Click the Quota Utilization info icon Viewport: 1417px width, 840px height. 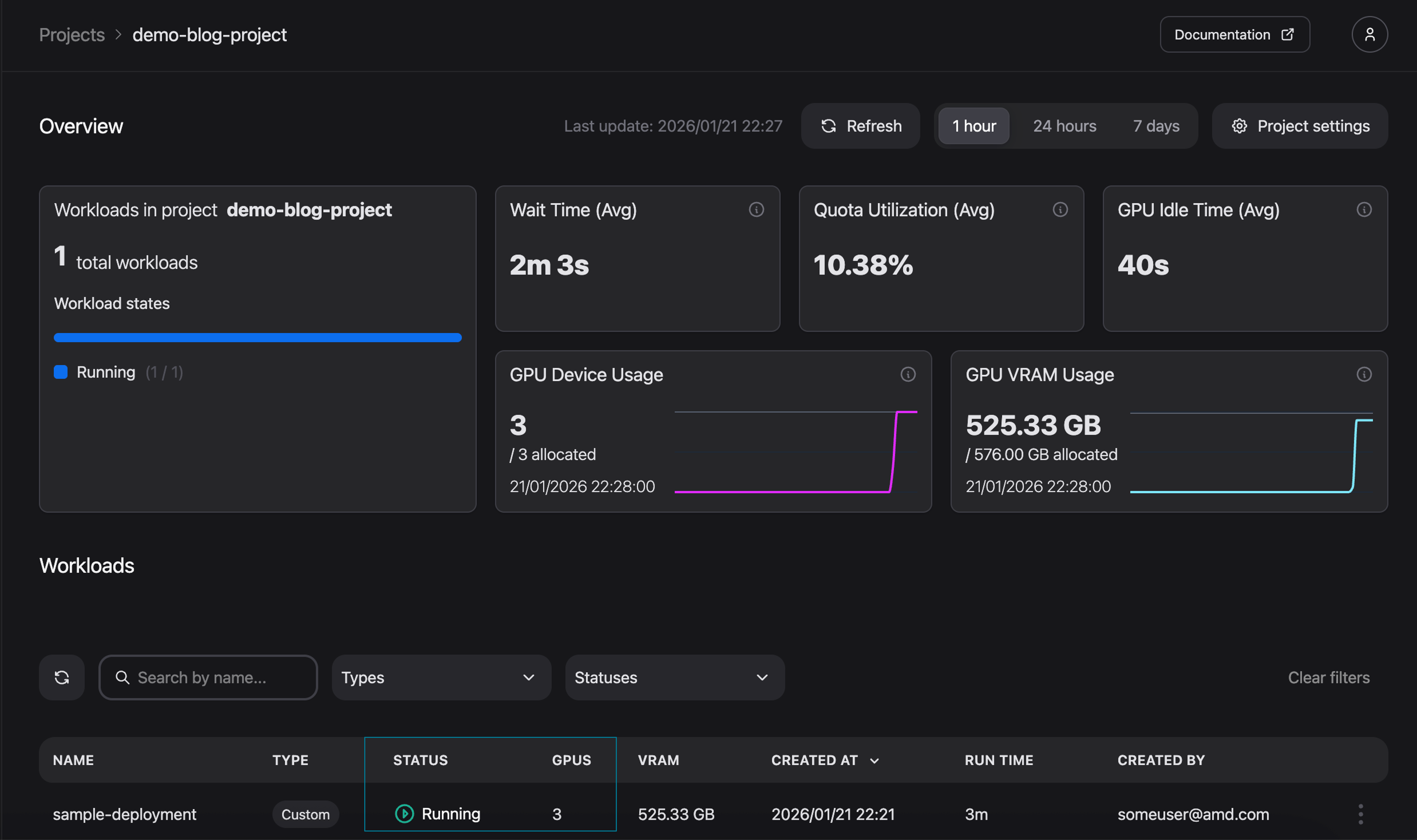click(x=1060, y=209)
